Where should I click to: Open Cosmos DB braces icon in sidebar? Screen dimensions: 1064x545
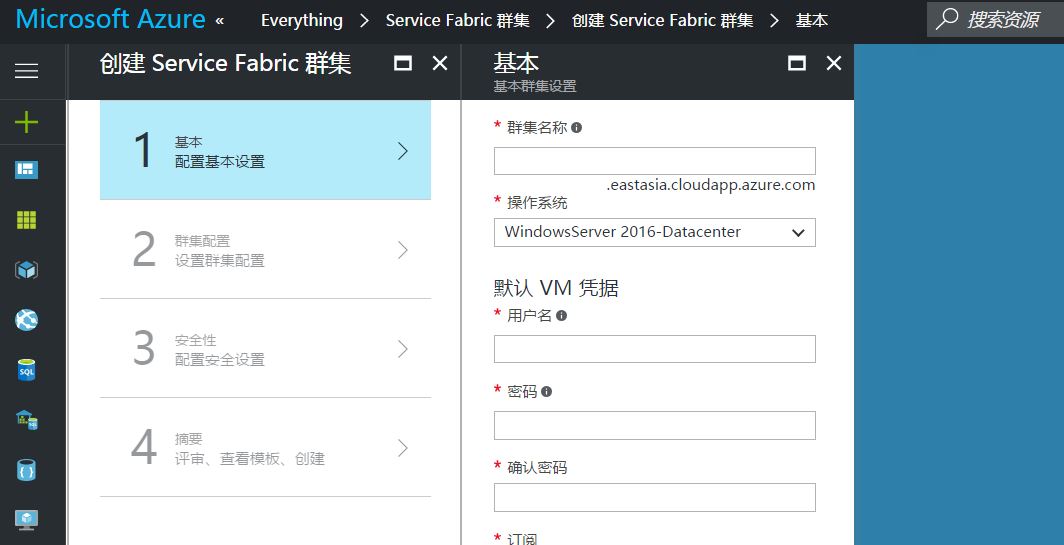pos(26,470)
